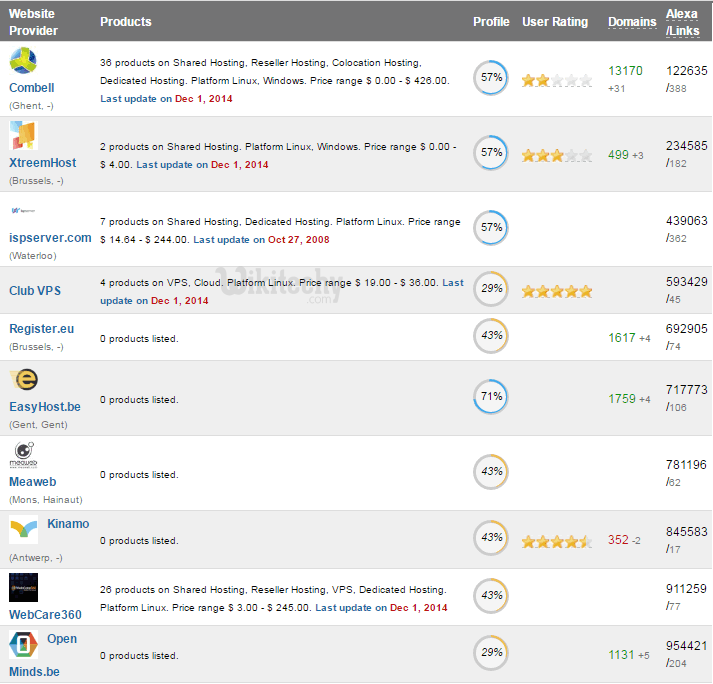Image resolution: width=713 pixels, height=684 pixels.
Task: Open the XtreemHost provider link
Action: [x=43, y=163]
